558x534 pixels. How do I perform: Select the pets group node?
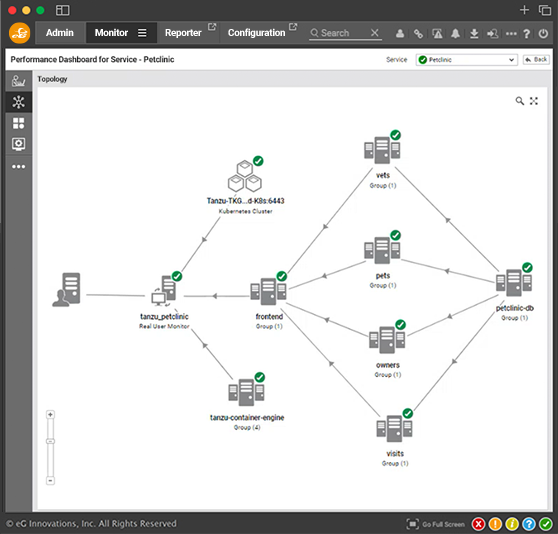point(382,249)
